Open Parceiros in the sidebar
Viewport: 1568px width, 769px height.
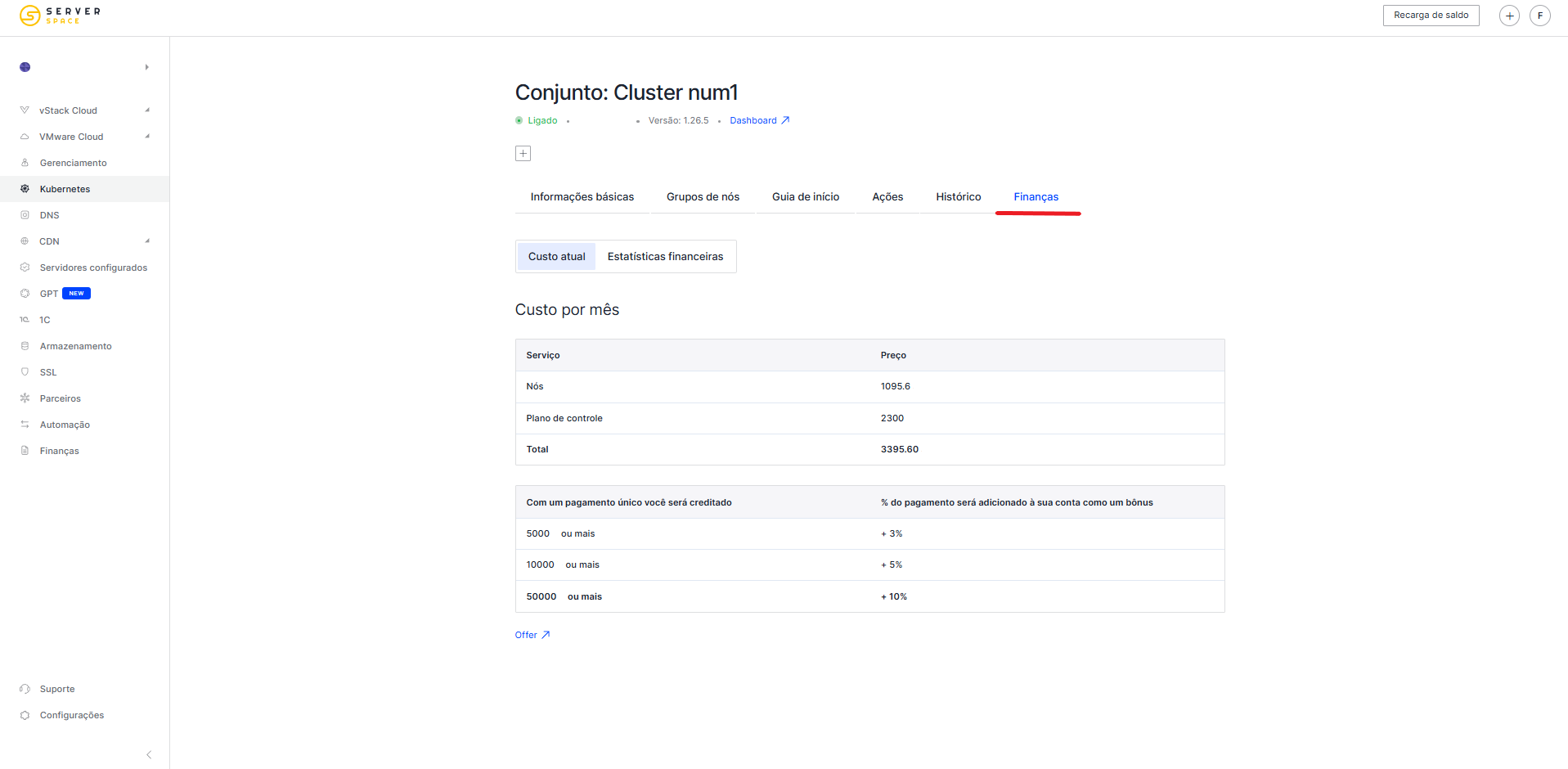point(61,398)
